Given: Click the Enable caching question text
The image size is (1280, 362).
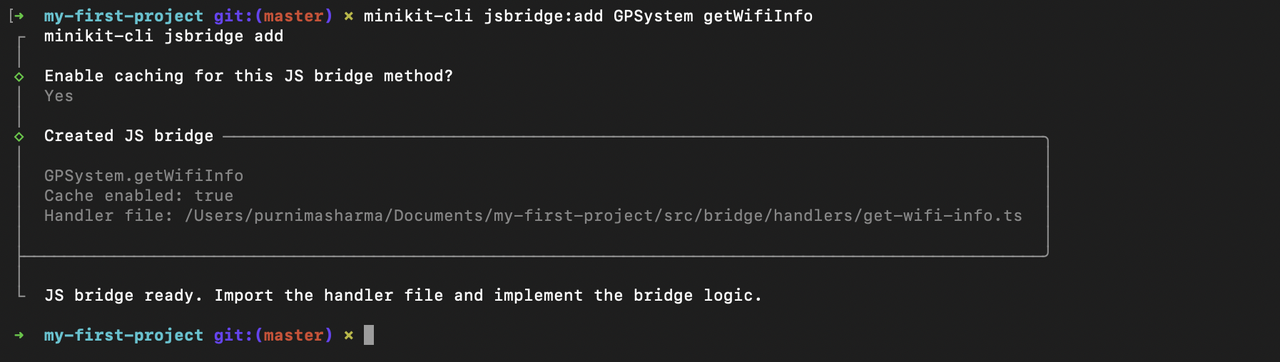Looking at the screenshot, I should pyautogui.click(x=248, y=76).
